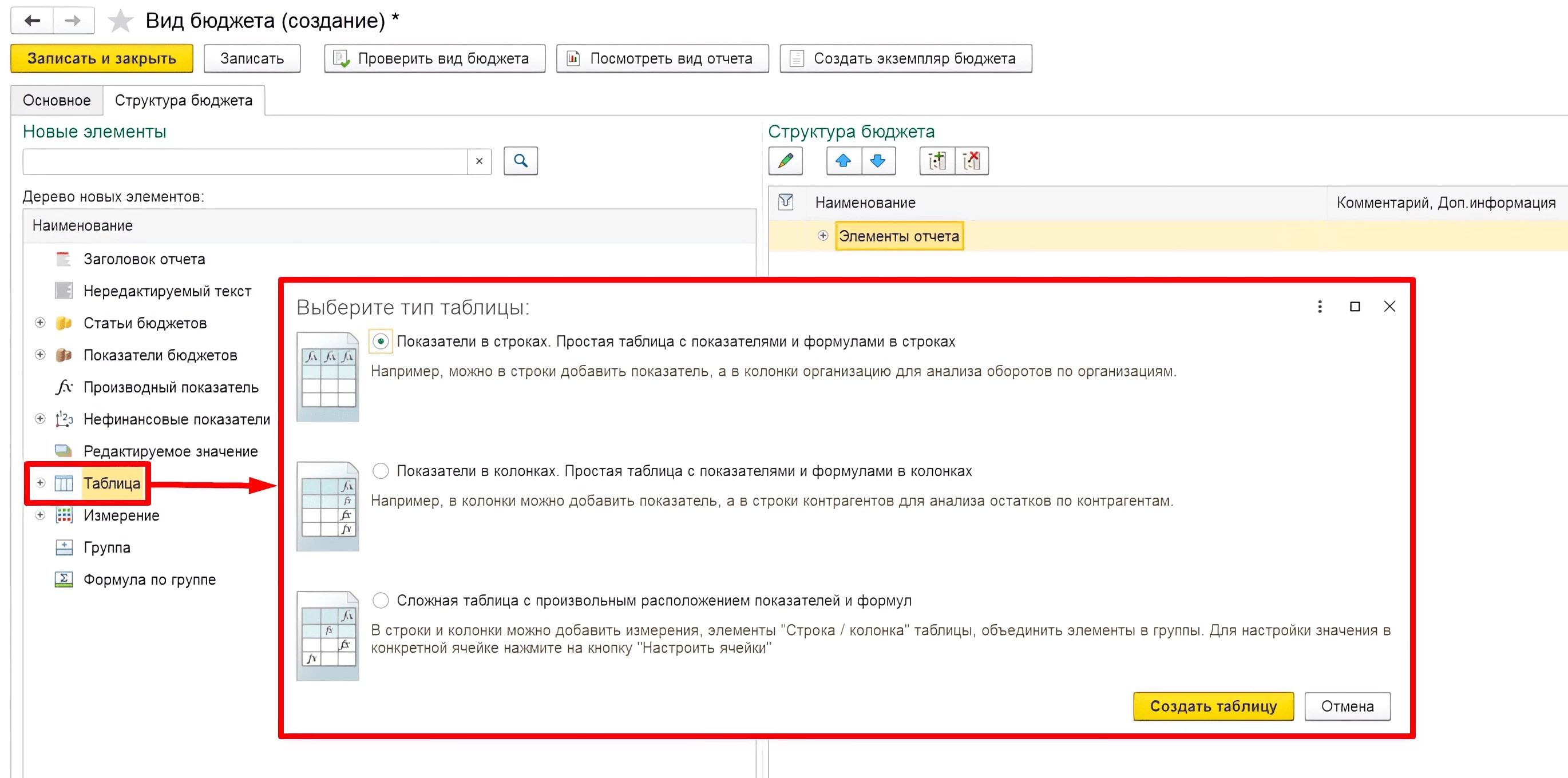The height and width of the screenshot is (778, 1568).
Task: Move element down with blue arrow
Action: tap(878, 161)
